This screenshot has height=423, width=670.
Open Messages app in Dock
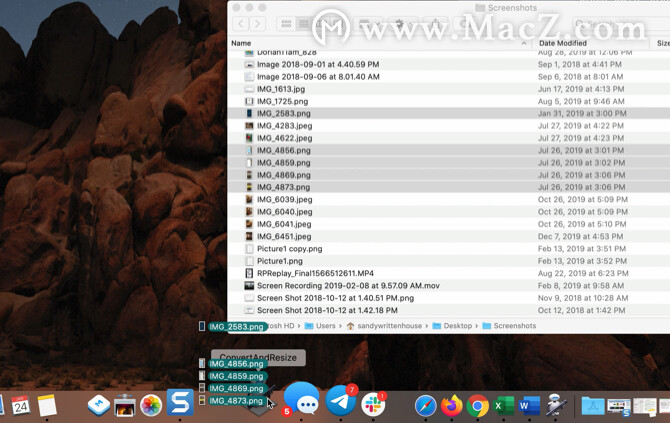point(301,398)
